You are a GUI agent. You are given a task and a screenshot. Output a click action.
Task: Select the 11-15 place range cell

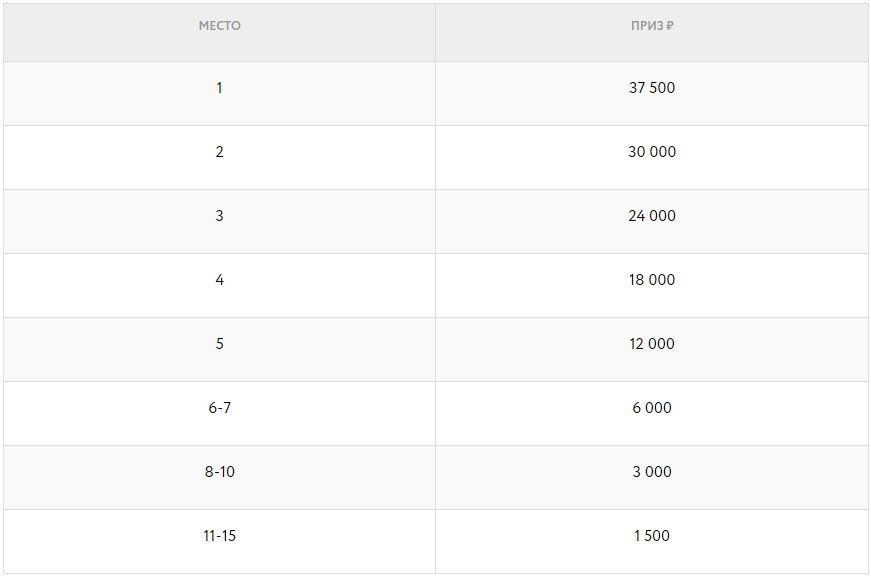[219, 536]
